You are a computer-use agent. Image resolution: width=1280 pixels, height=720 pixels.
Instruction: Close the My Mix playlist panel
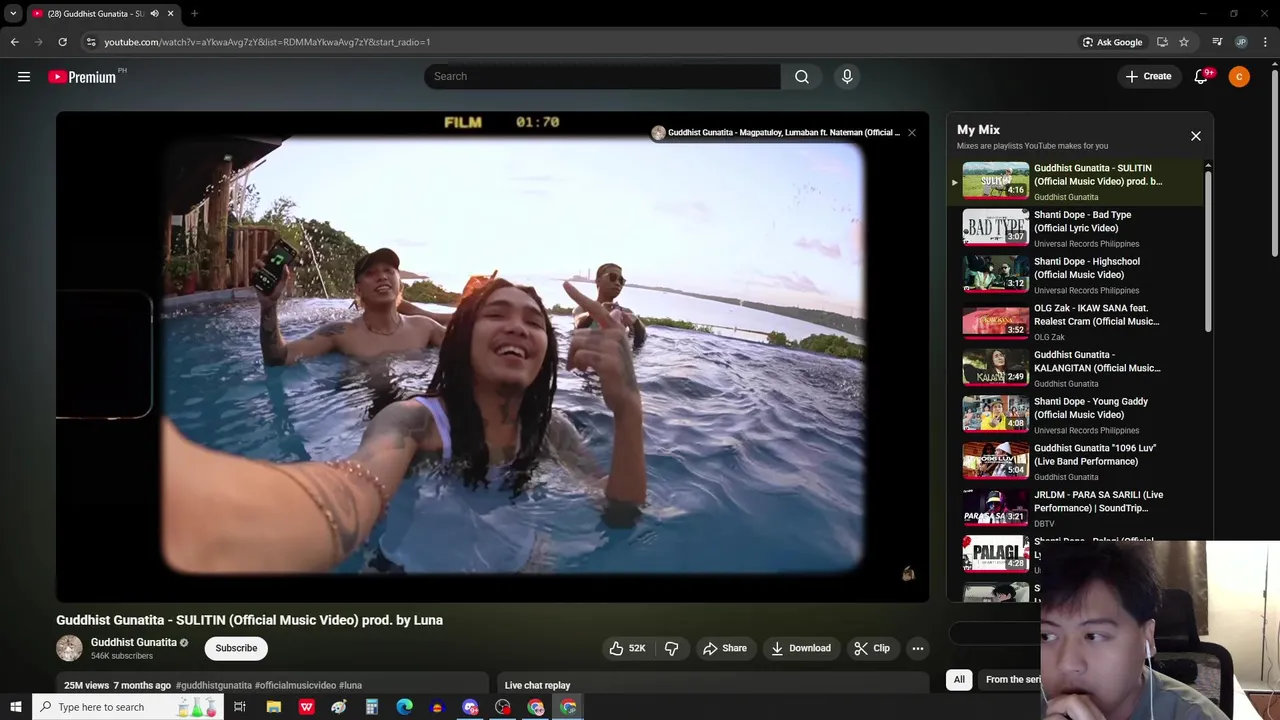pyautogui.click(x=1195, y=136)
